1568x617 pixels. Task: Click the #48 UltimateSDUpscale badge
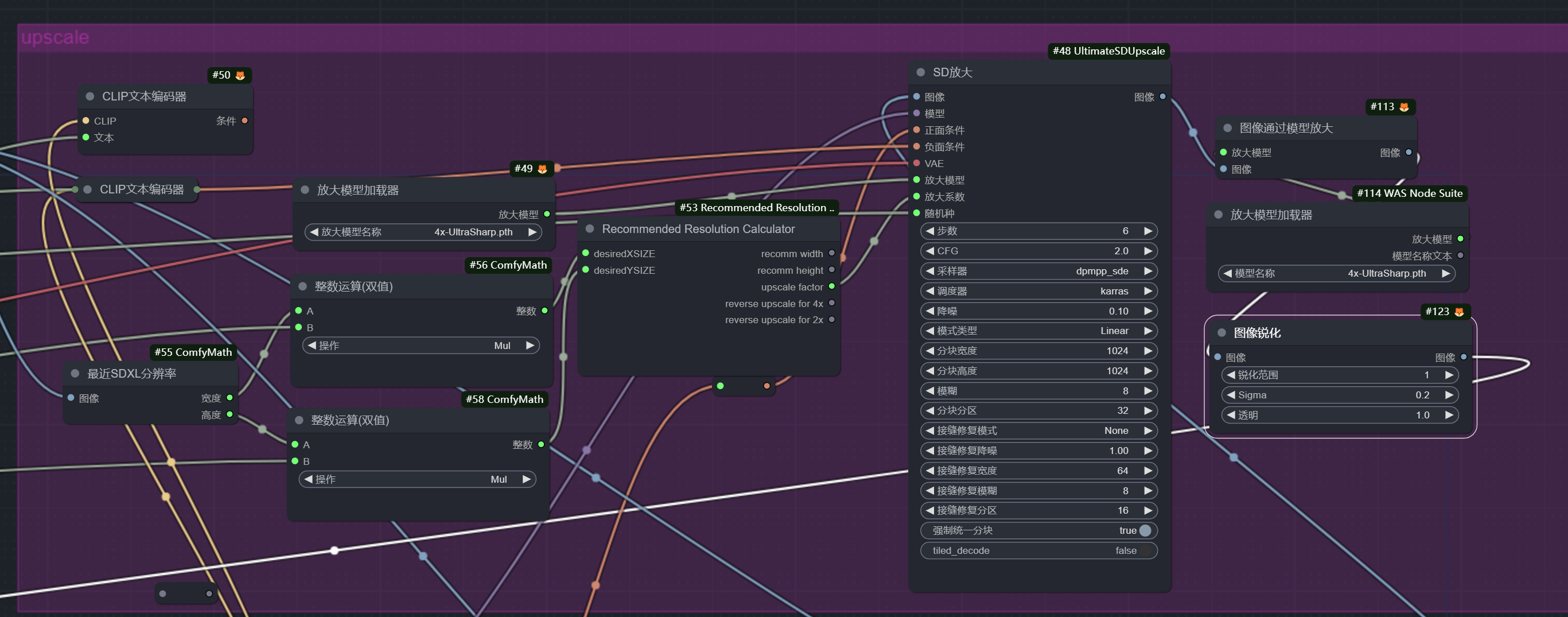point(1108,51)
